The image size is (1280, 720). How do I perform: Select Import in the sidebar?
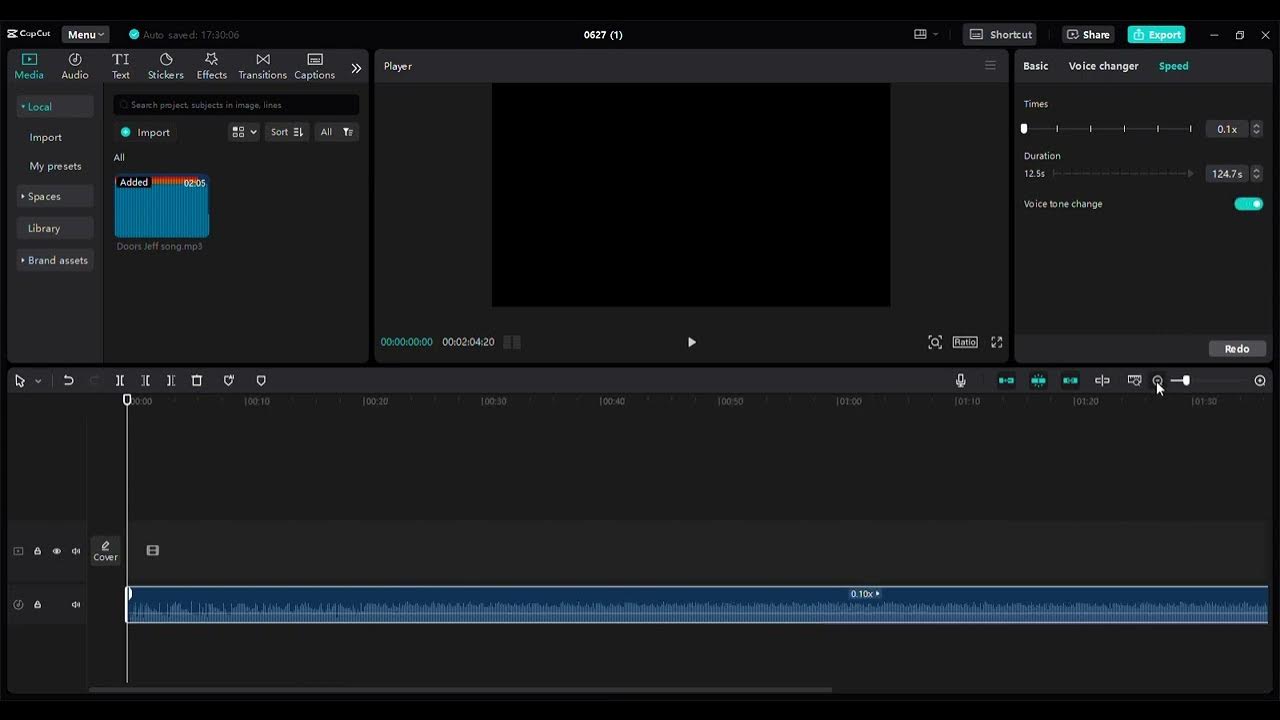click(x=46, y=137)
